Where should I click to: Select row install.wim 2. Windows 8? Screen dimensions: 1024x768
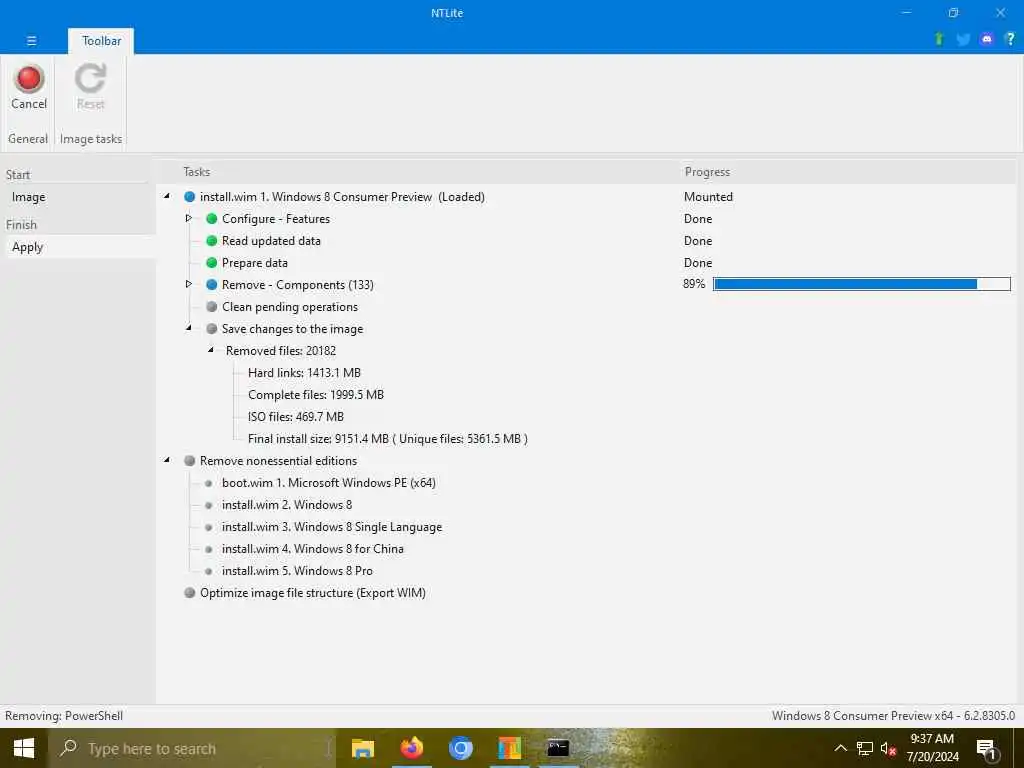(287, 505)
